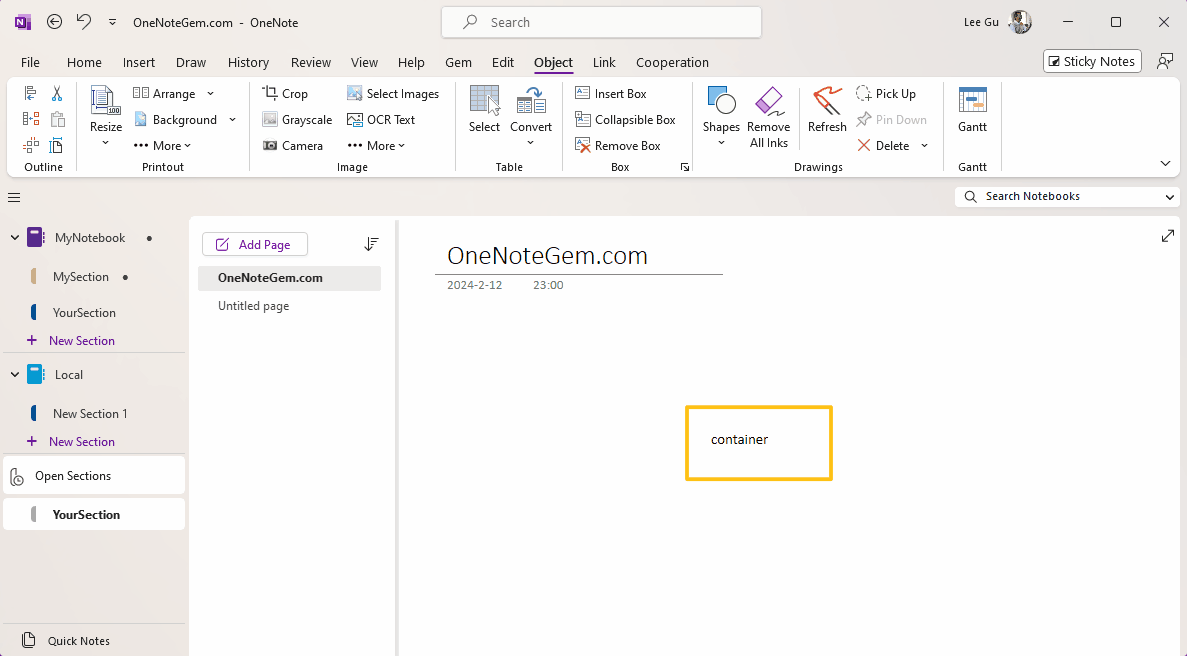Click the sort pages icon
Screen dimensions: 1187x656
click(371, 244)
